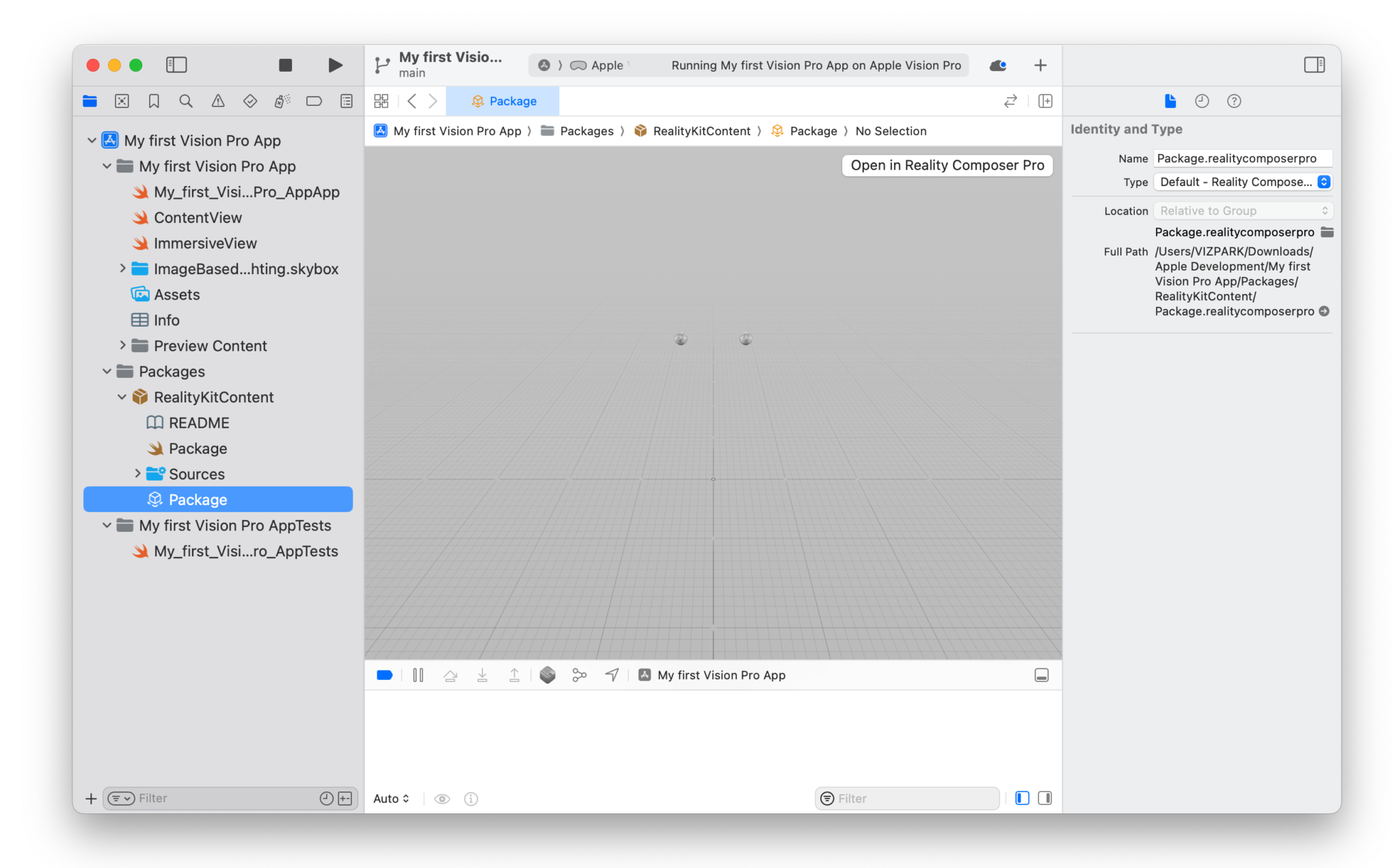Screen dimensions: 1400x868
Task: Stop the running app with the stop button
Action: (286, 65)
